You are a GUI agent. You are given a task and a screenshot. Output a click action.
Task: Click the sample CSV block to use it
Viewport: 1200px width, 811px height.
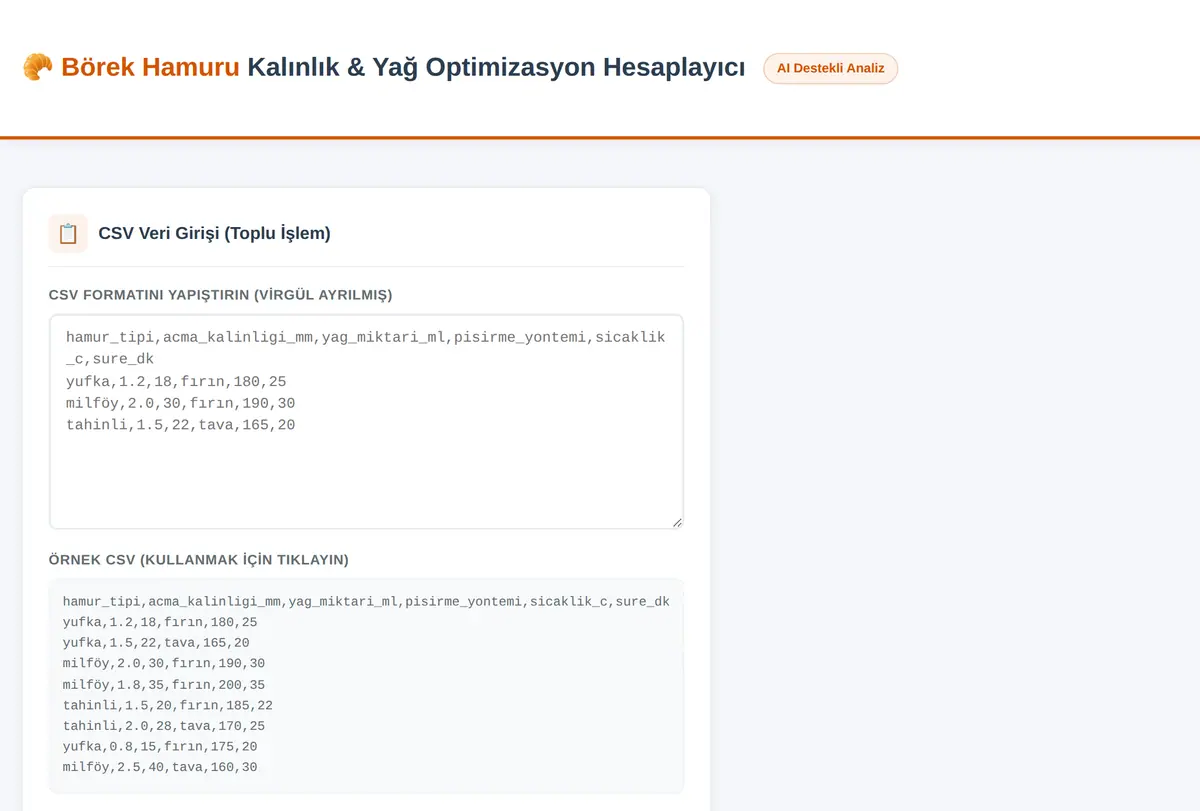click(366, 685)
